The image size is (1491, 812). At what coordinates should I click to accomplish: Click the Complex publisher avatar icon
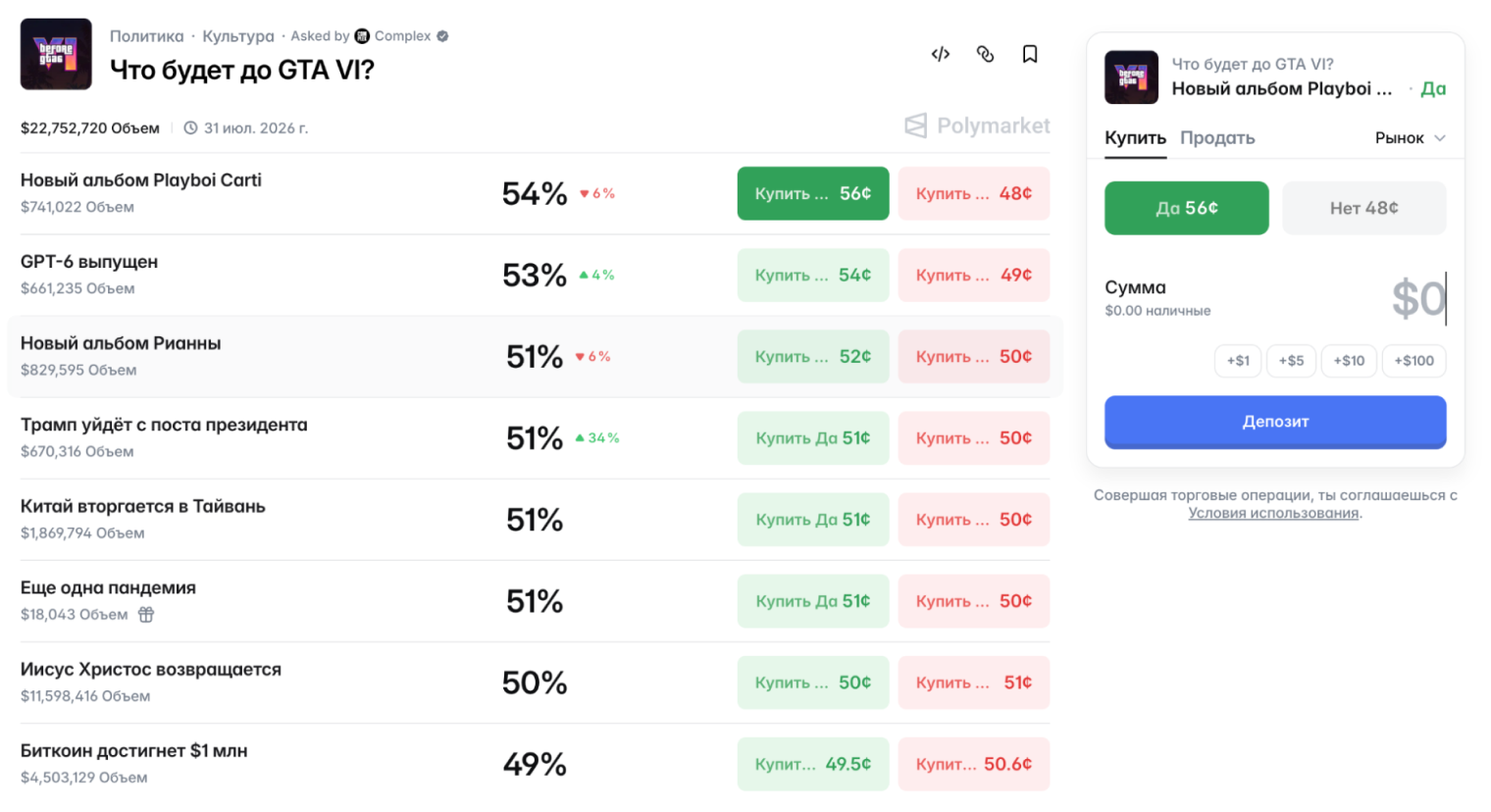[362, 36]
